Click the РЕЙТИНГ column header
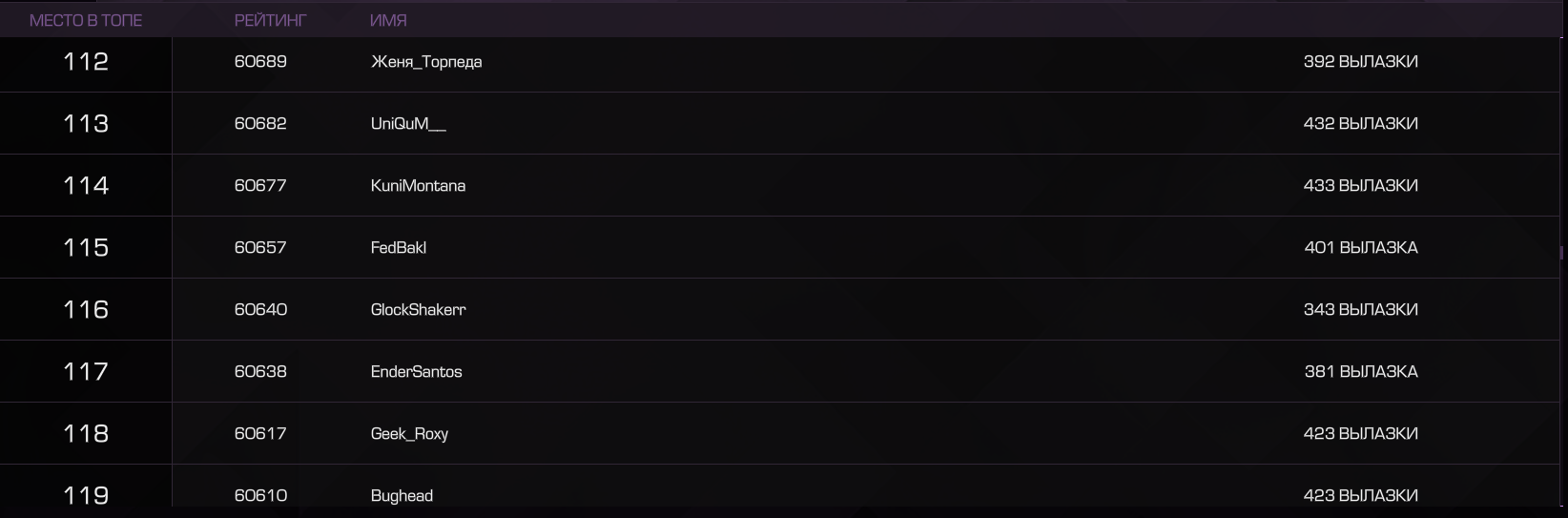 271,20
